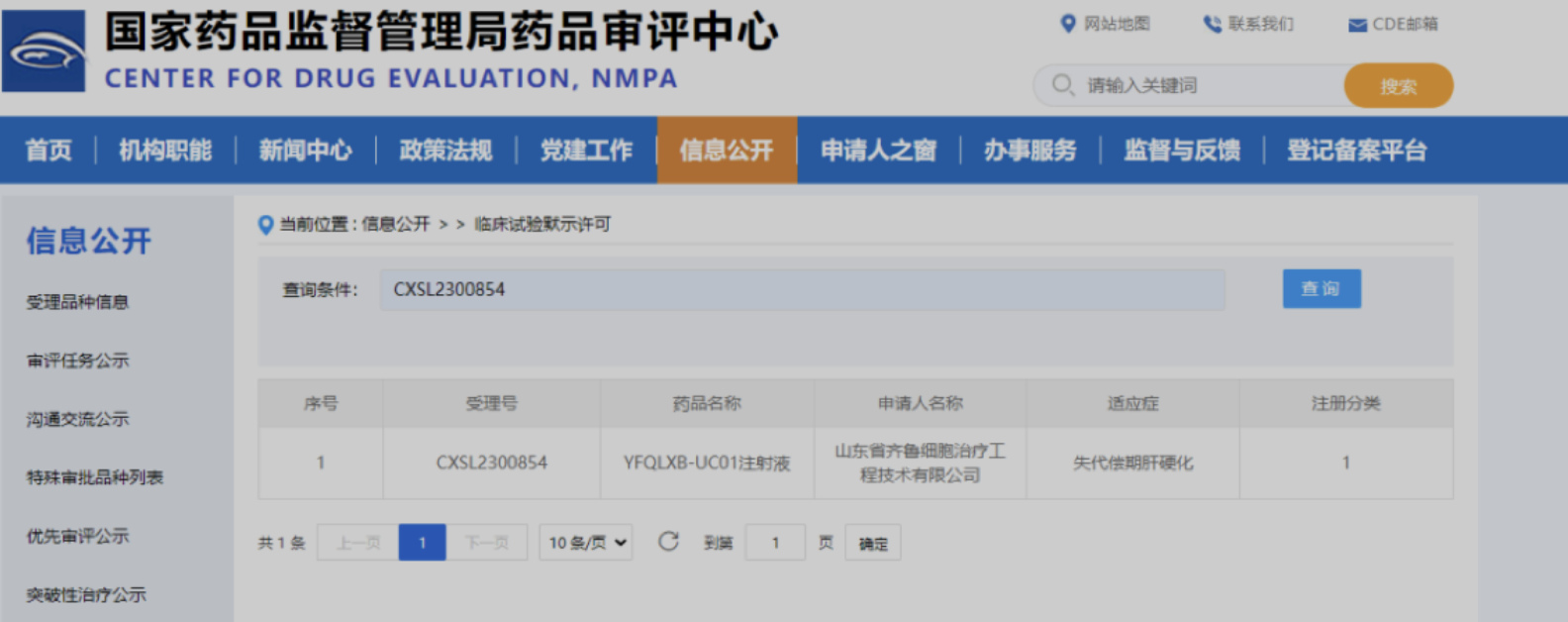The width and height of the screenshot is (1568, 622).
Task: Click the 确定 page jump button
Action: click(872, 543)
